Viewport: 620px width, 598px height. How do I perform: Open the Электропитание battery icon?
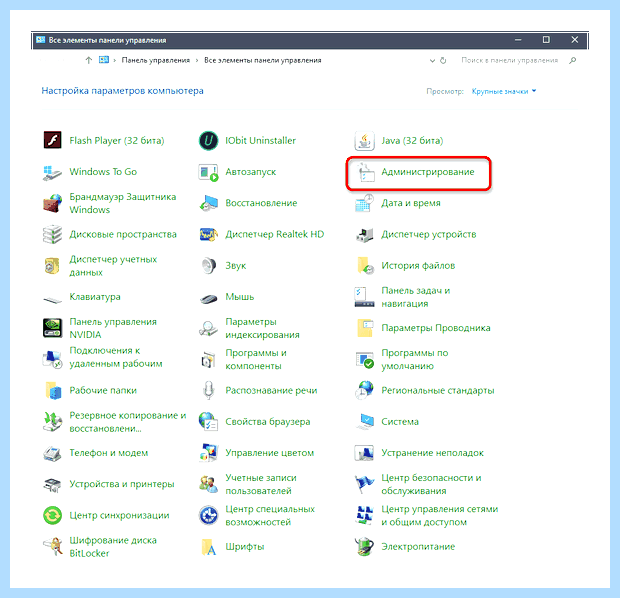tap(364, 547)
